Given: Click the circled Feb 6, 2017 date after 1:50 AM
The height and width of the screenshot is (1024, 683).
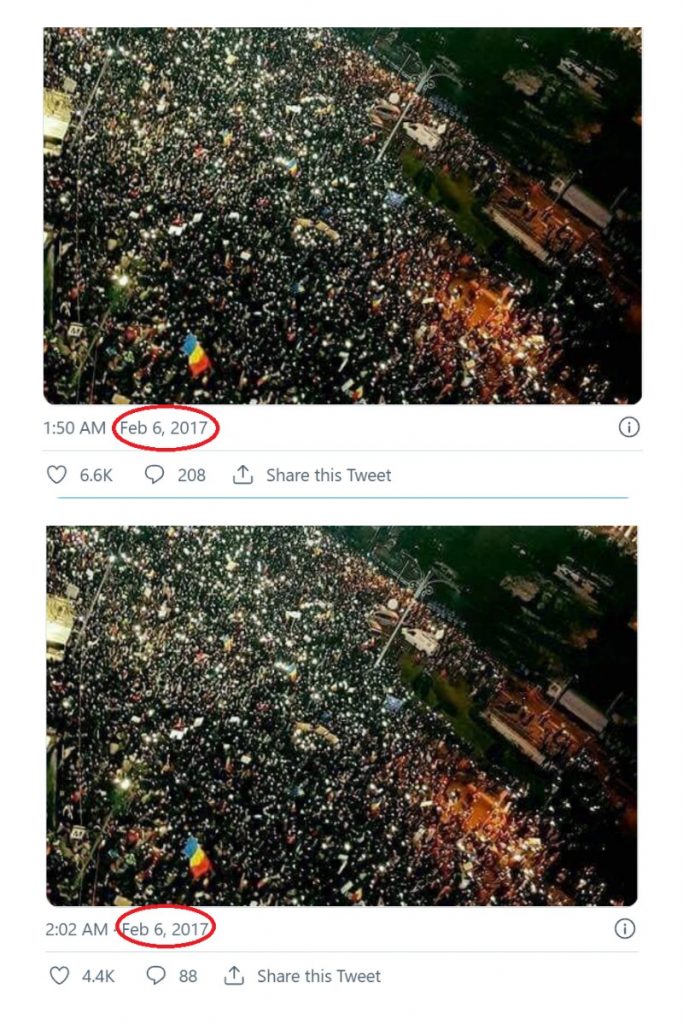Looking at the screenshot, I should [x=164, y=428].
